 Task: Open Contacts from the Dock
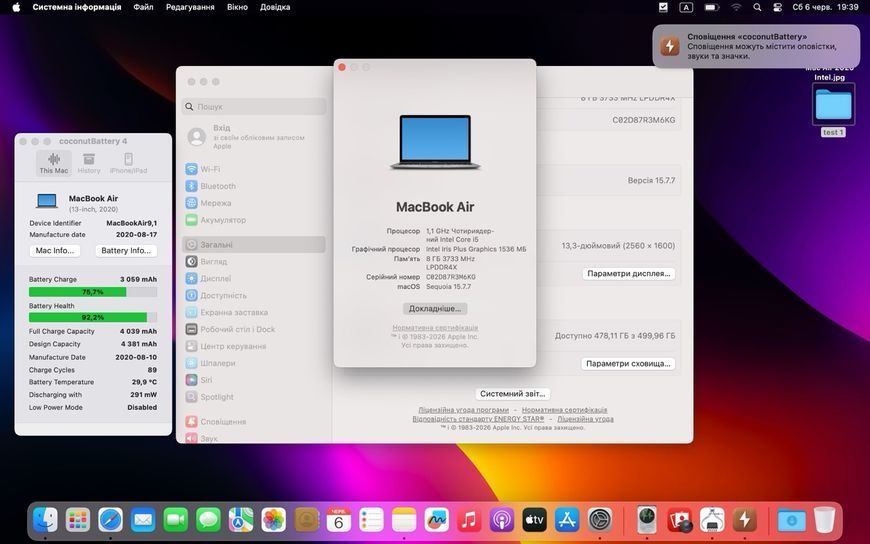pos(306,520)
